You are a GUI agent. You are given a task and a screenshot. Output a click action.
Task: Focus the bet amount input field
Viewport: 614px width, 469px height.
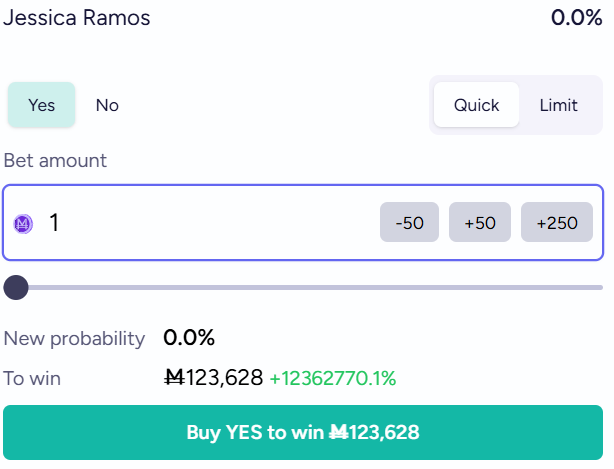tap(200, 223)
